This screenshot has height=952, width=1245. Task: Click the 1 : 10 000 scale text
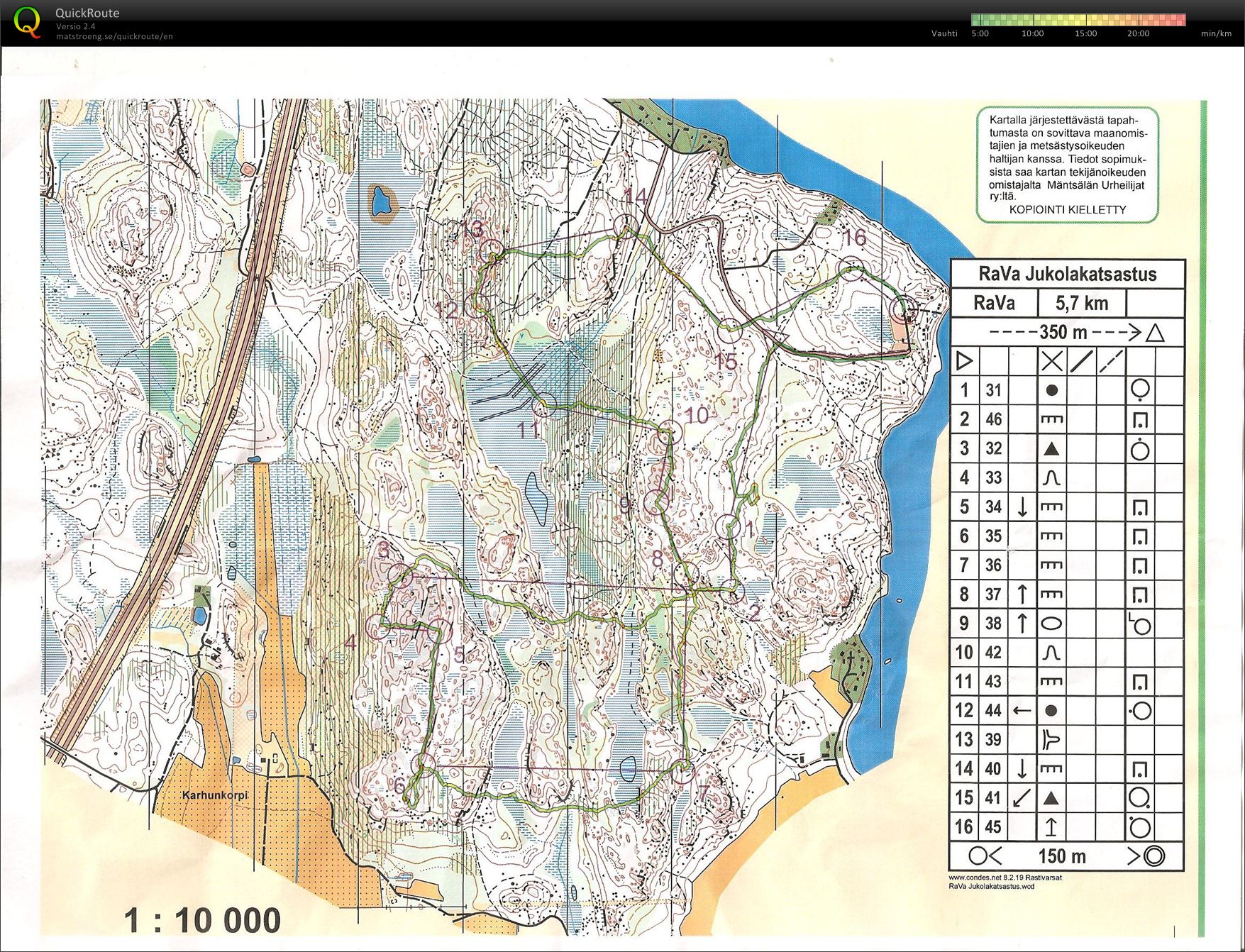(x=203, y=921)
